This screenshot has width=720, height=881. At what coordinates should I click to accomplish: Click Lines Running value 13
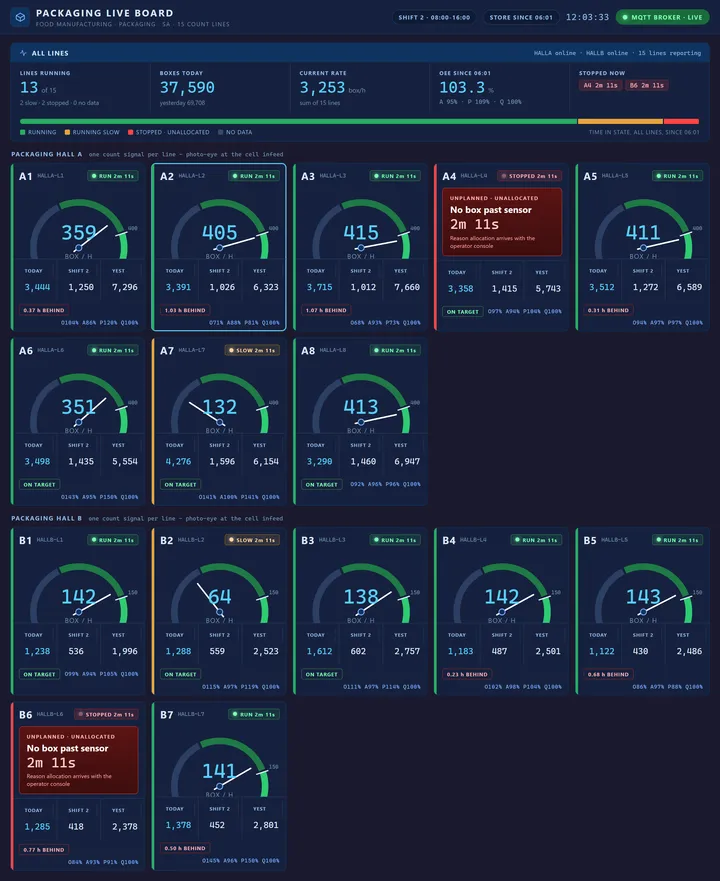[x=29, y=88]
